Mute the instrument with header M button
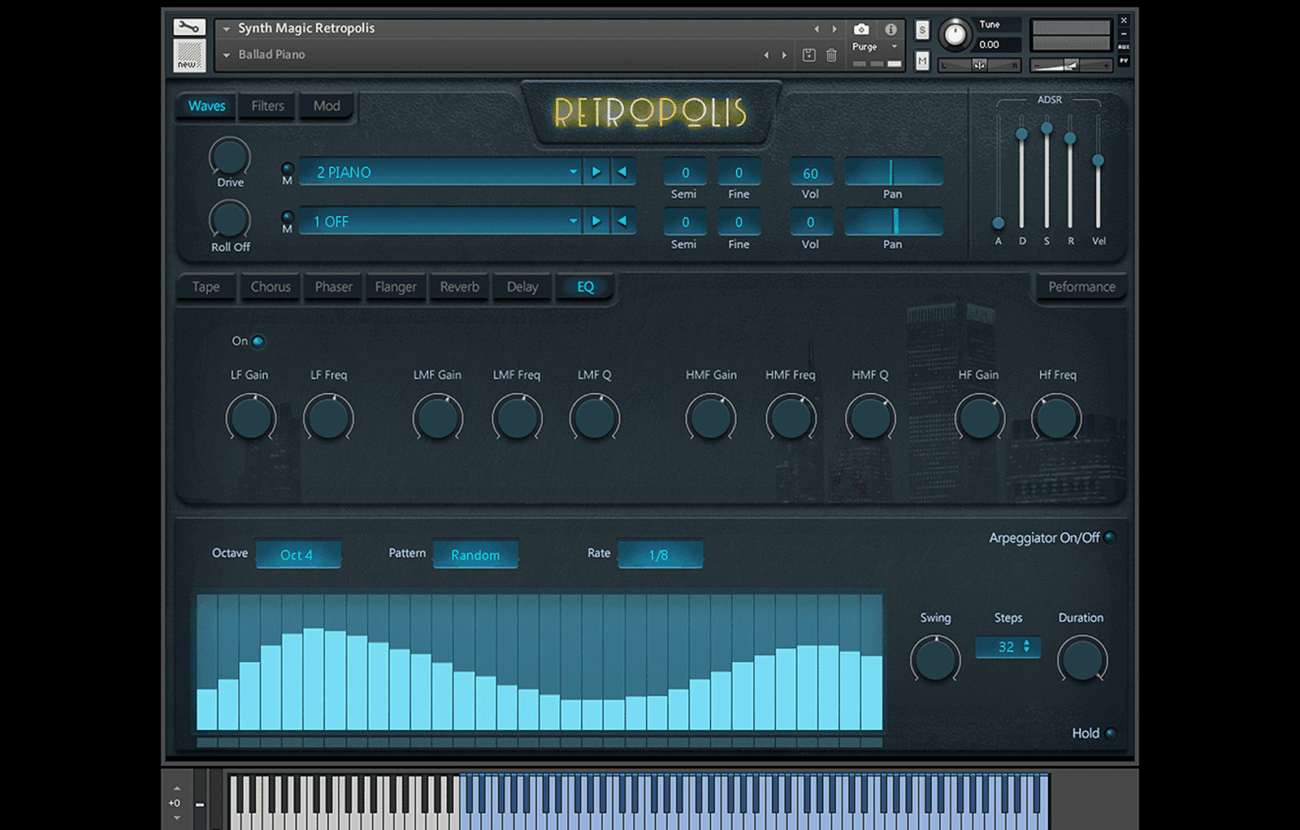 [x=922, y=62]
